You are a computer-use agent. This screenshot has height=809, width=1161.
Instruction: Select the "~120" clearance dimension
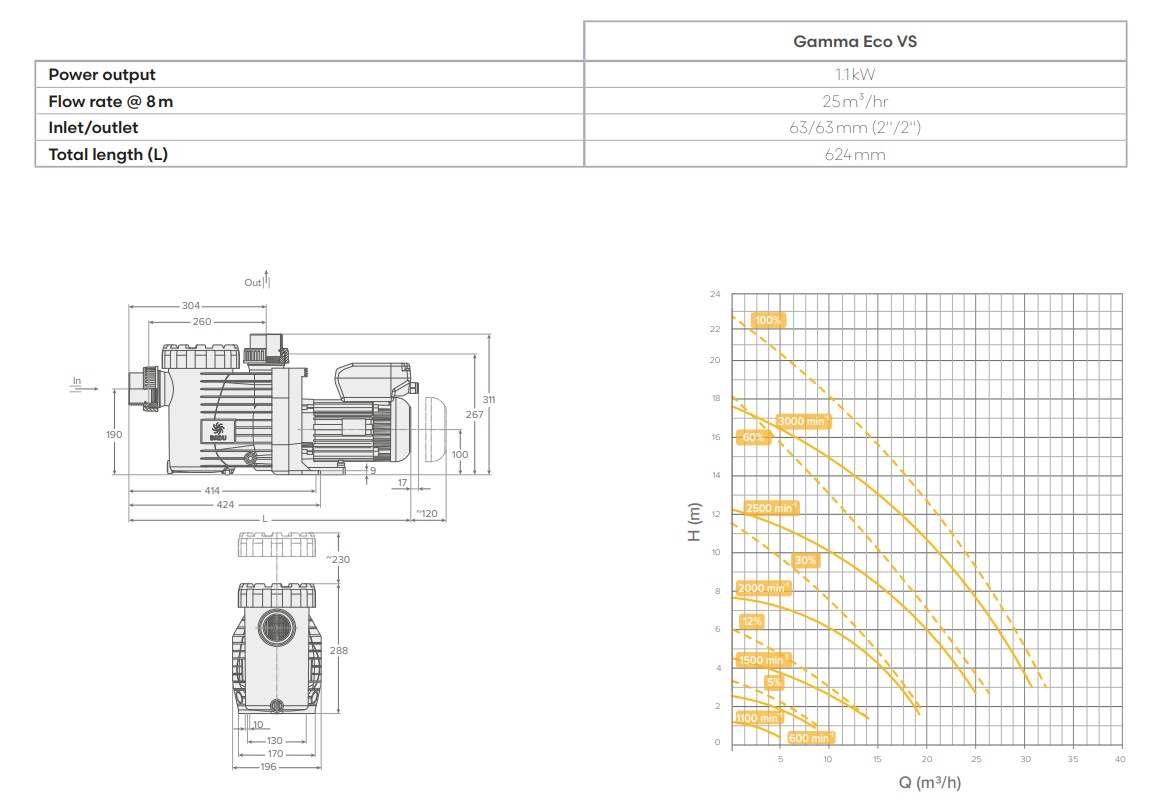point(426,514)
